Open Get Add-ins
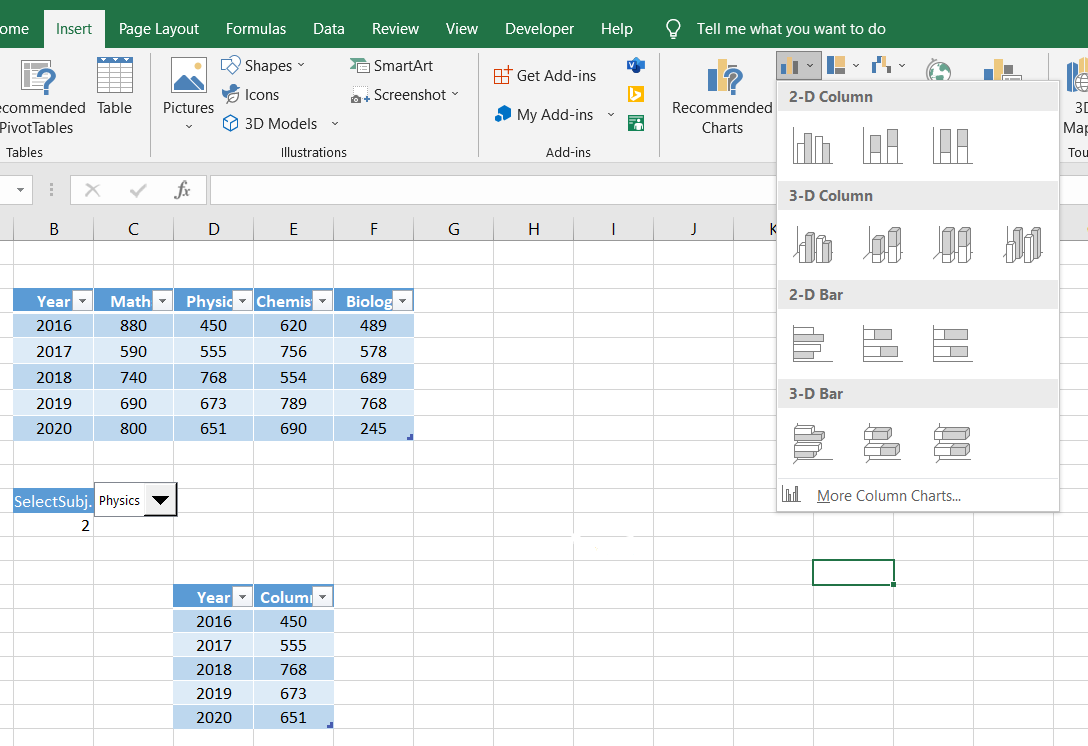The height and width of the screenshot is (746, 1088). pyautogui.click(x=545, y=76)
